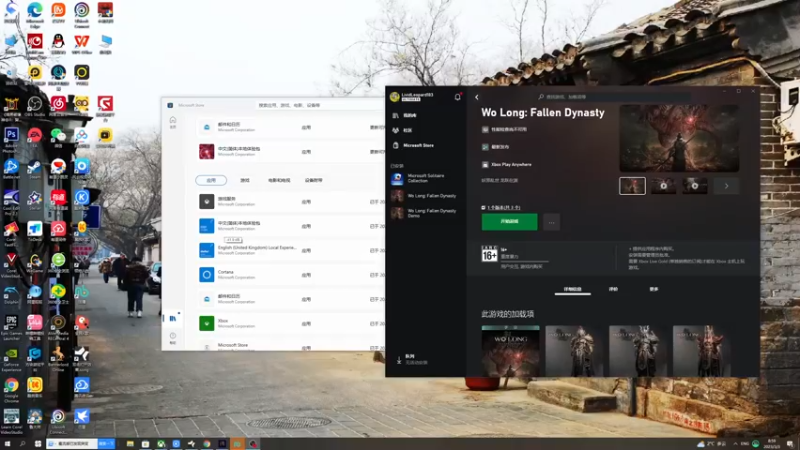
Task: Launch Battle.net desktop shortcut
Action: point(11,168)
